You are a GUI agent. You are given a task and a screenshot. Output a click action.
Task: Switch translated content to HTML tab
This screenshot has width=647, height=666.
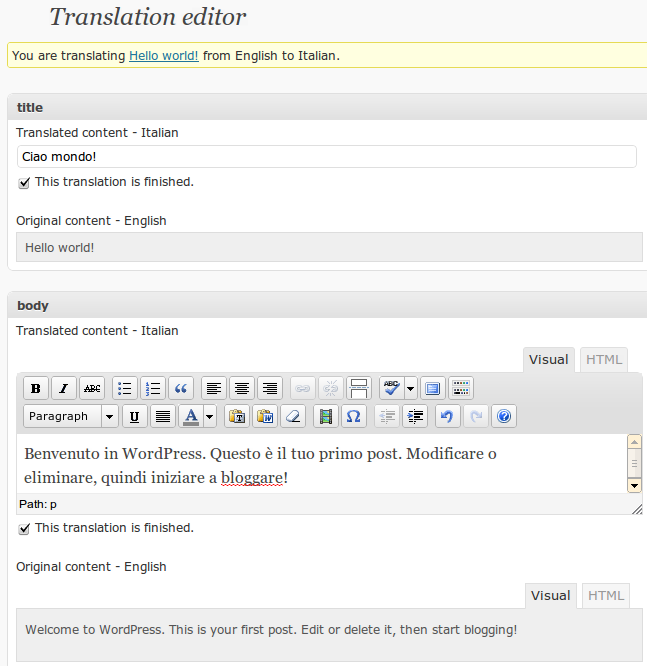pos(604,360)
